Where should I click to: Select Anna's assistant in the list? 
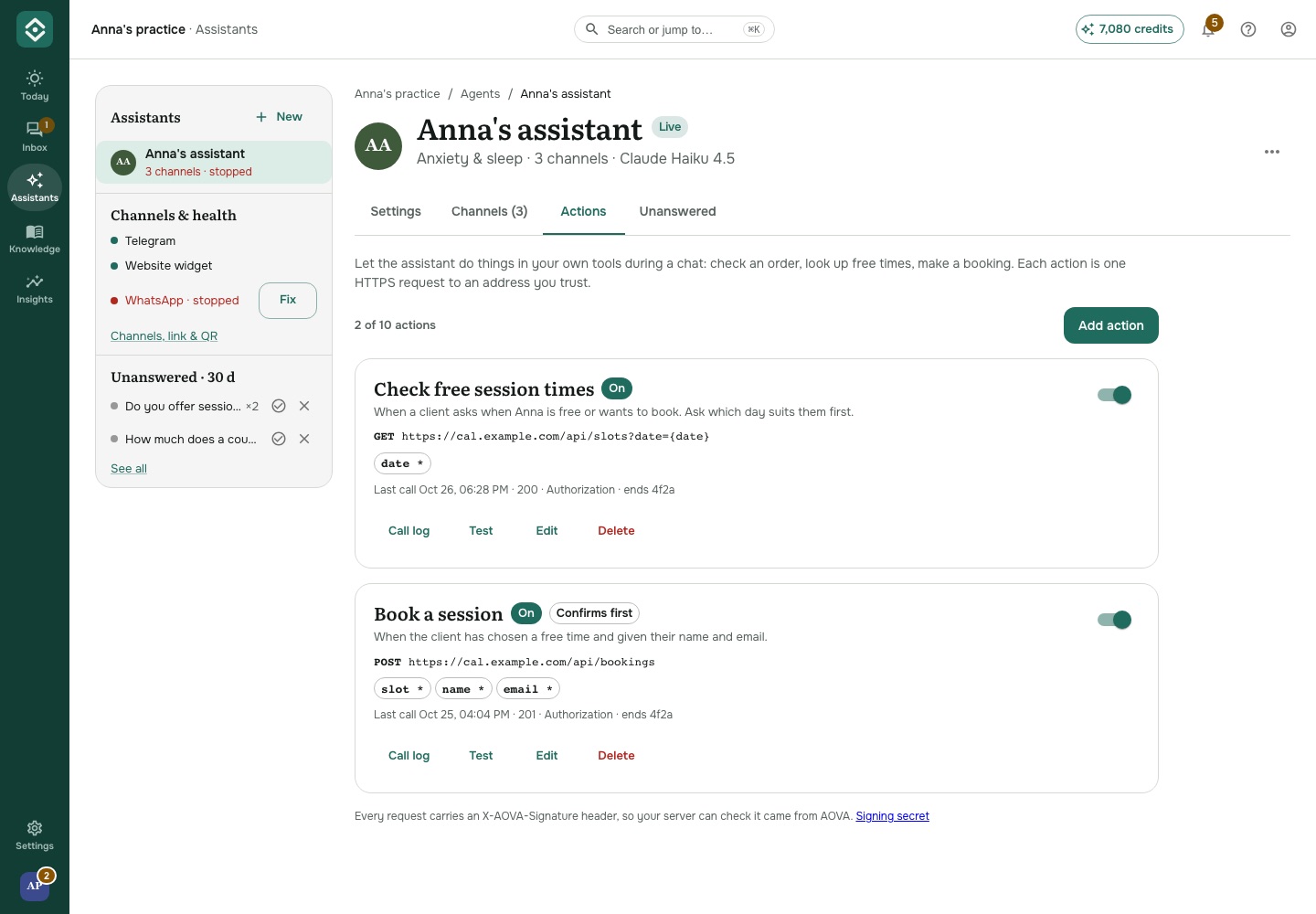click(214, 162)
